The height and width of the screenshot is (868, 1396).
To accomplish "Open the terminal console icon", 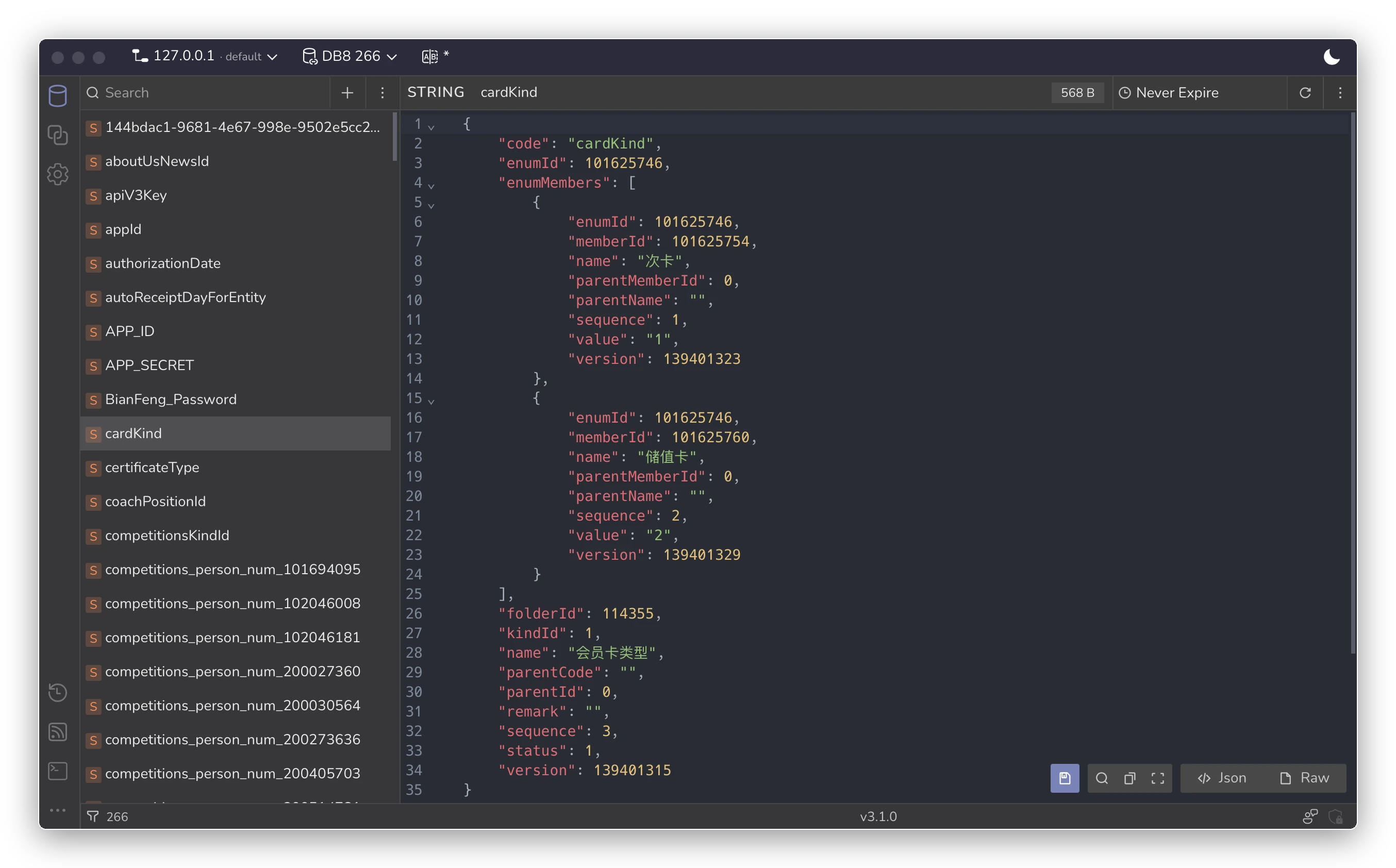I will pyautogui.click(x=57, y=771).
